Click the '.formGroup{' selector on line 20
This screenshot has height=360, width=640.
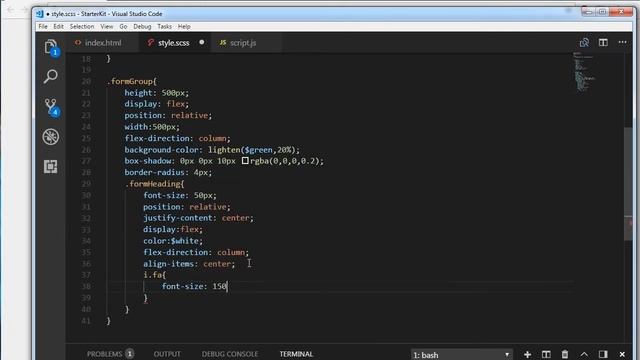tap(131, 81)
